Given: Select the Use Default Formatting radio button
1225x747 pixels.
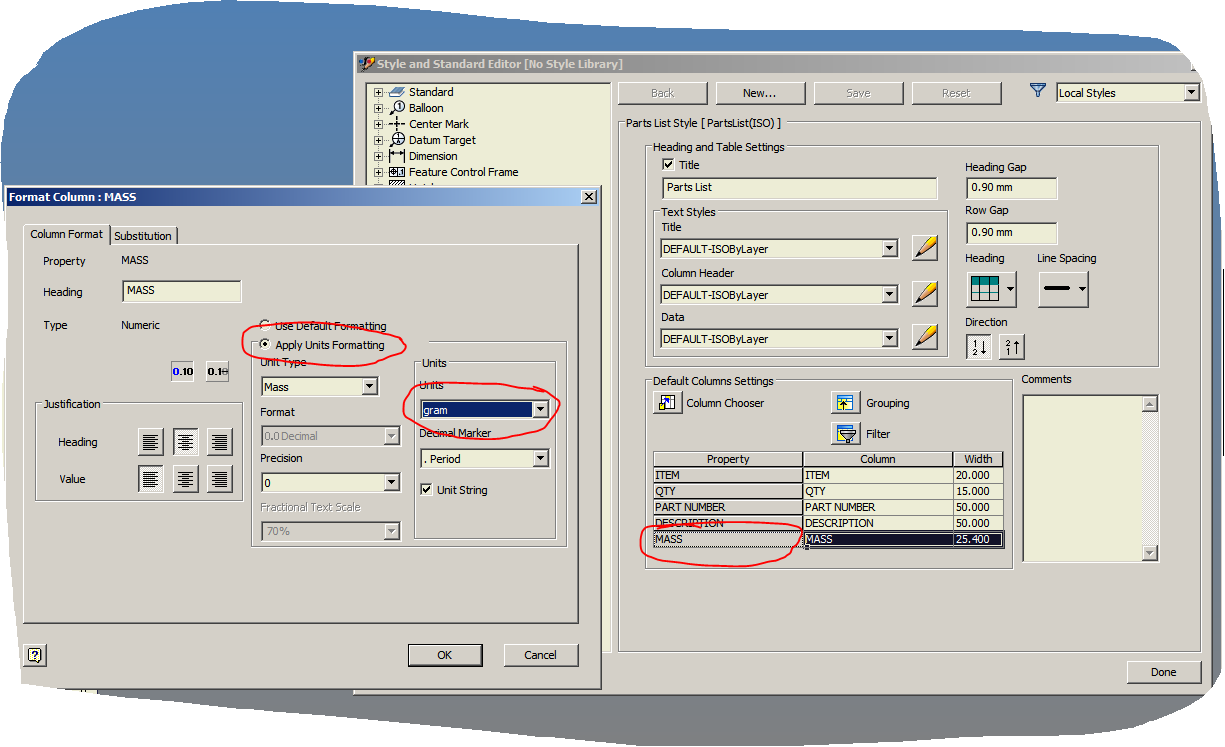Looking at the screenshot, I should (263, 323).
